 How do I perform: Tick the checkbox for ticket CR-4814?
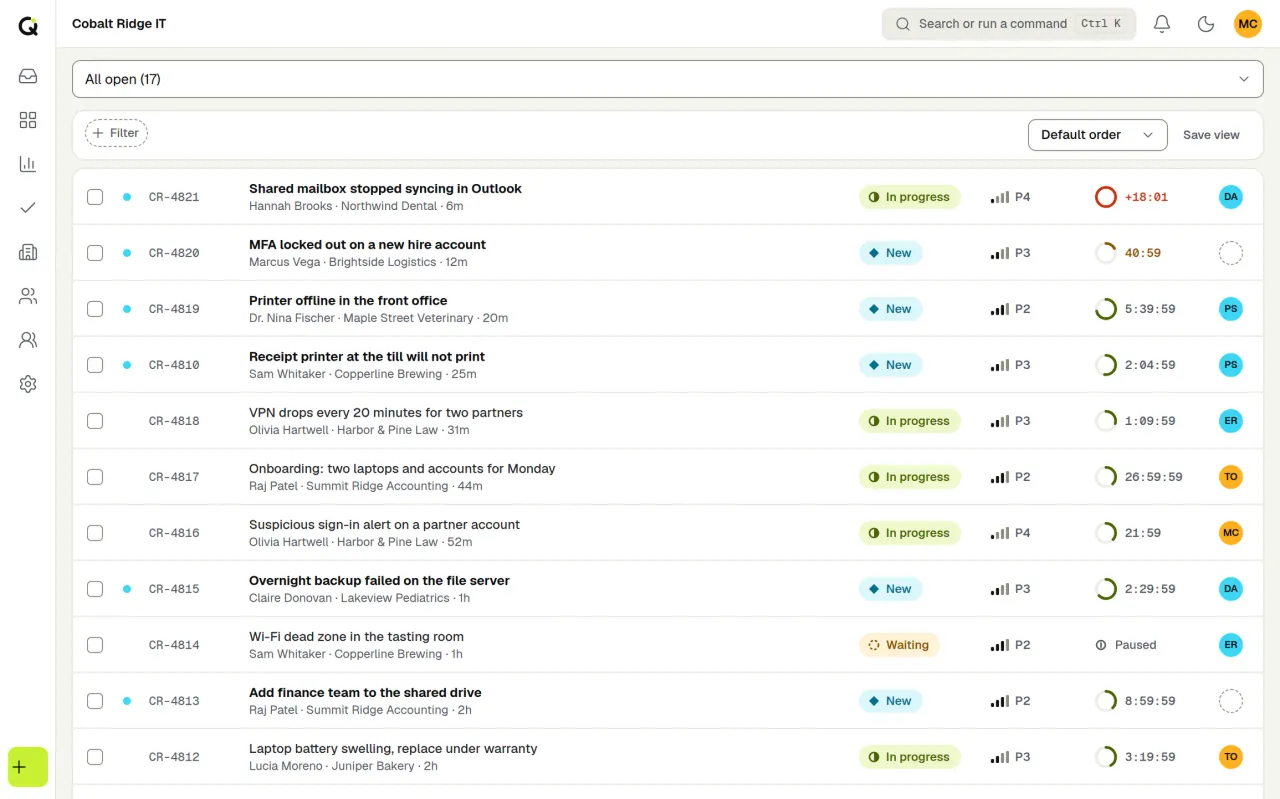coord(95,645)
